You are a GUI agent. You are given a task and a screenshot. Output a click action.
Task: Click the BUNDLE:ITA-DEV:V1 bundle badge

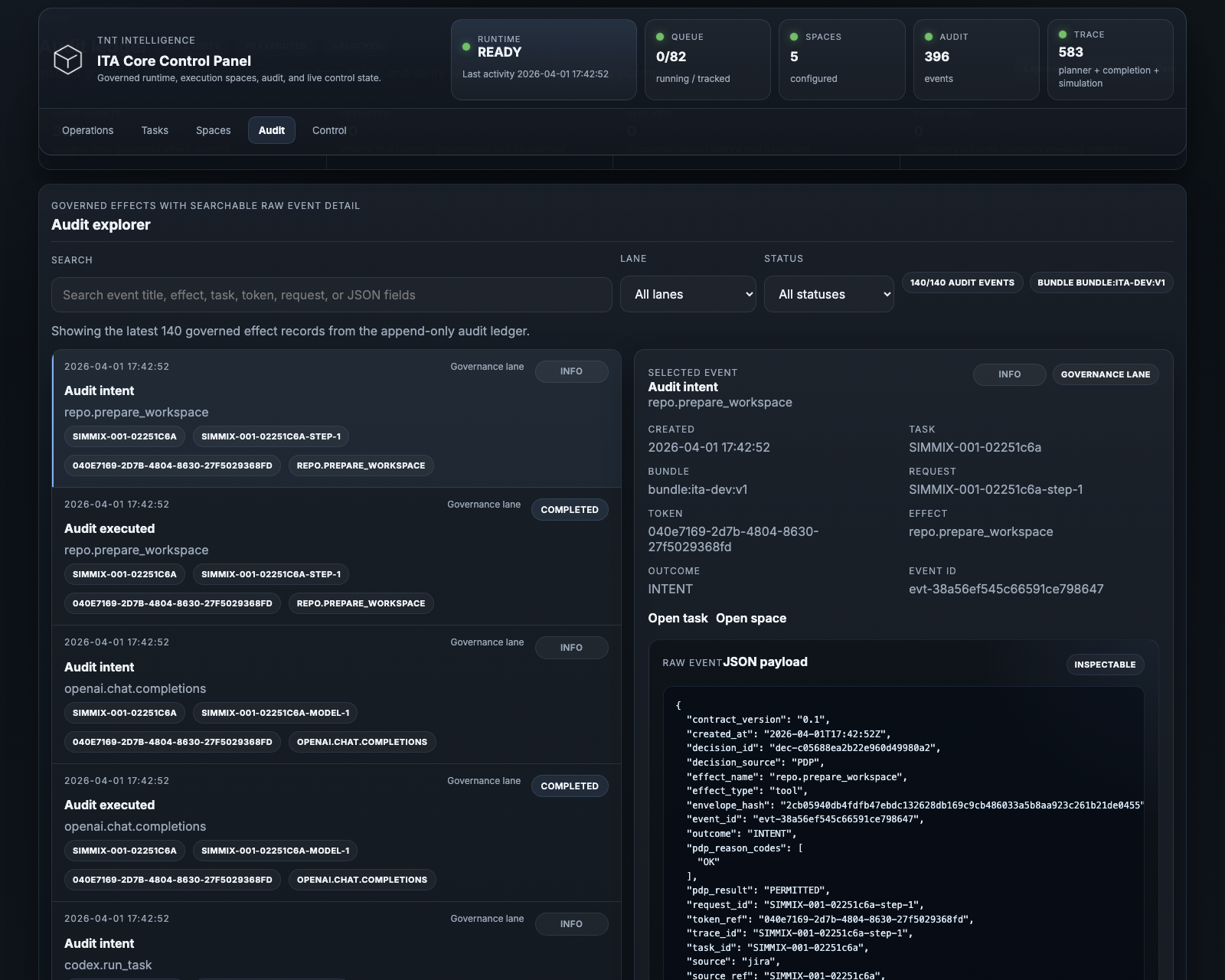tap(1100, 282)
